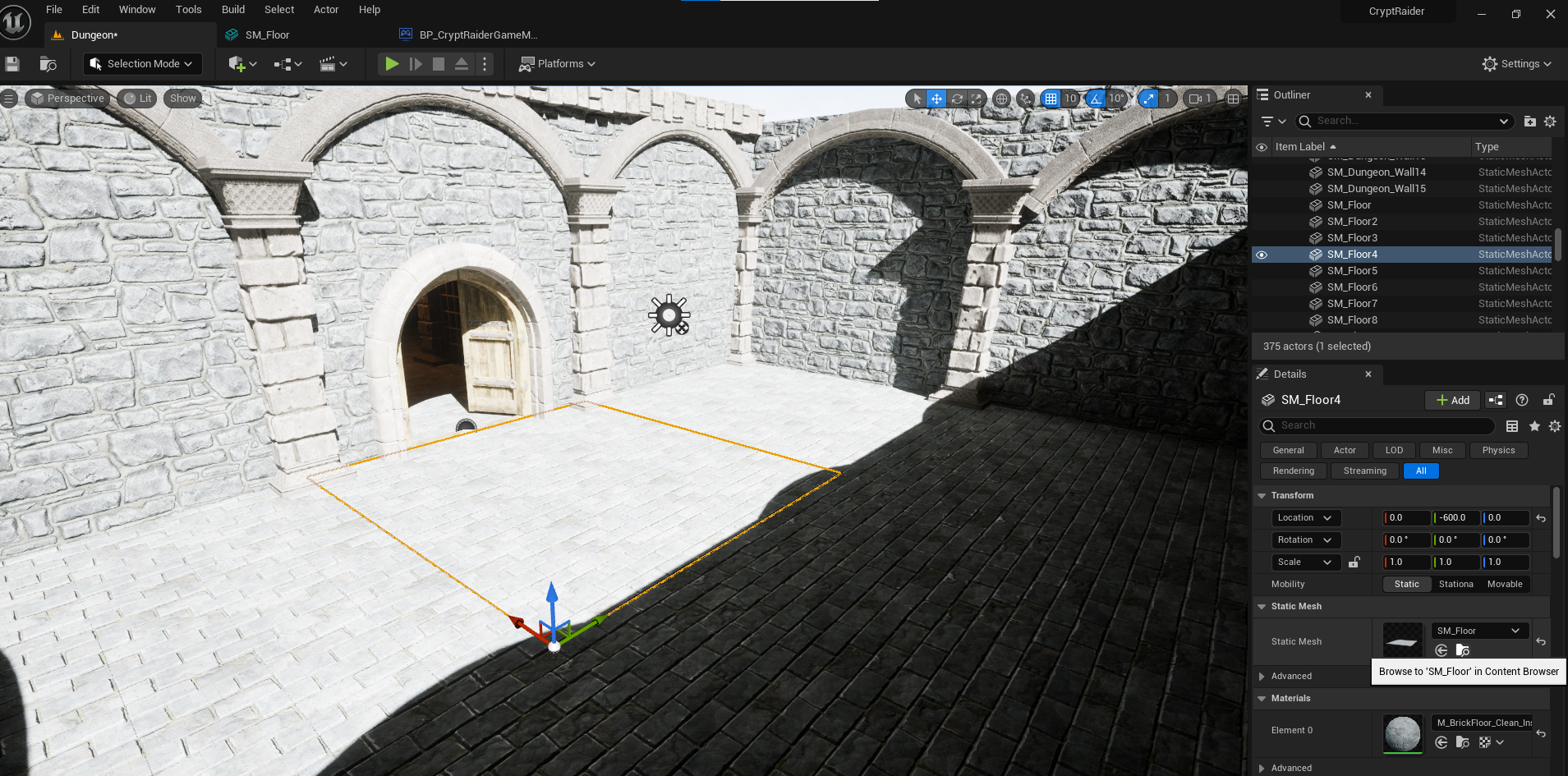Click the Location Y value field -600.0
1568x776 pixels.
pos(1456,518)
